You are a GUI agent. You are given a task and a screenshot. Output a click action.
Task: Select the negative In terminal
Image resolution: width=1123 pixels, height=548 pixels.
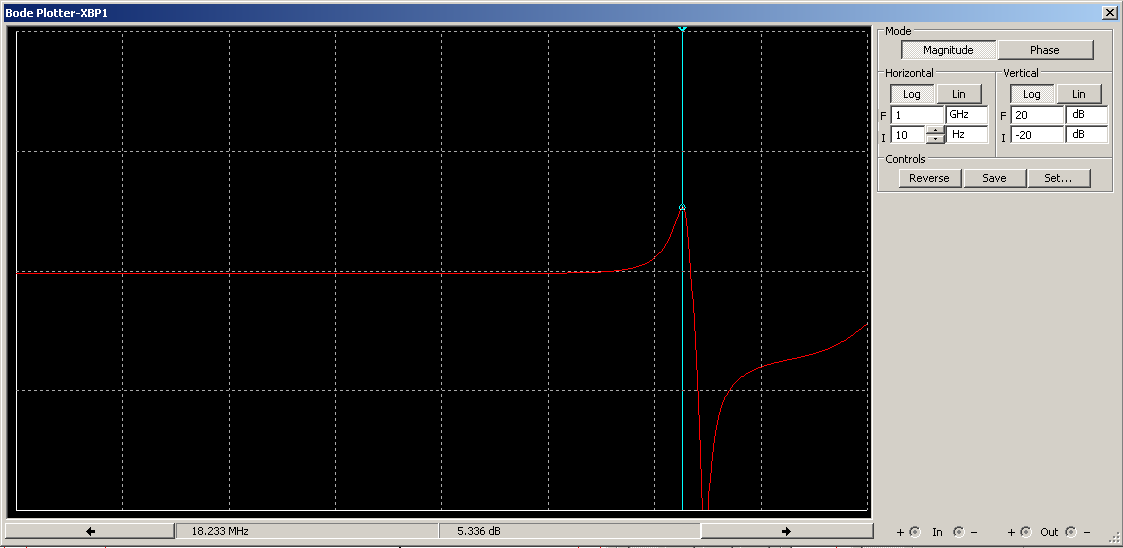click(x=959, y=532)
